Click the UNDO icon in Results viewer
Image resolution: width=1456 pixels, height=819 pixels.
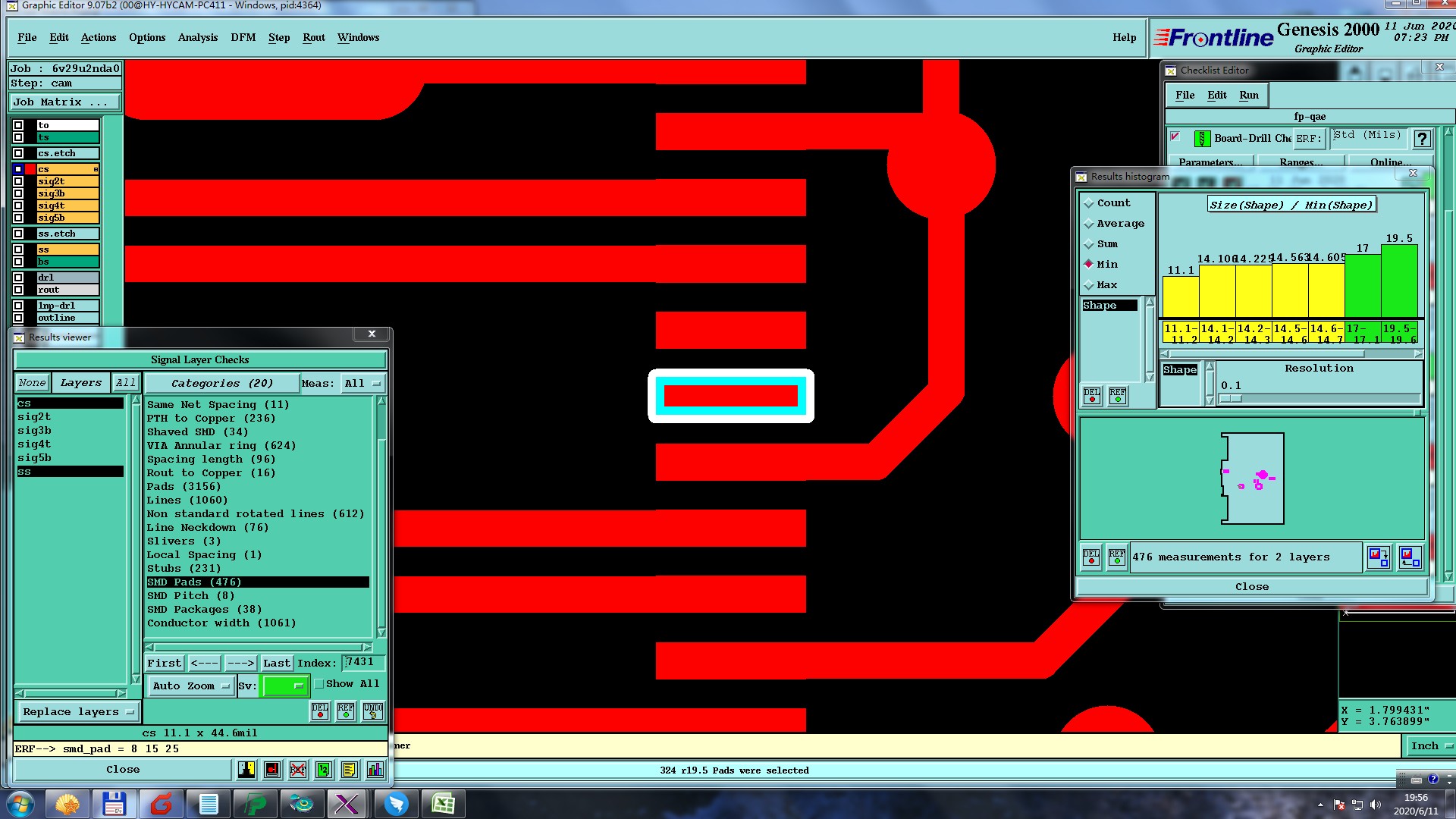click(372, 711)
